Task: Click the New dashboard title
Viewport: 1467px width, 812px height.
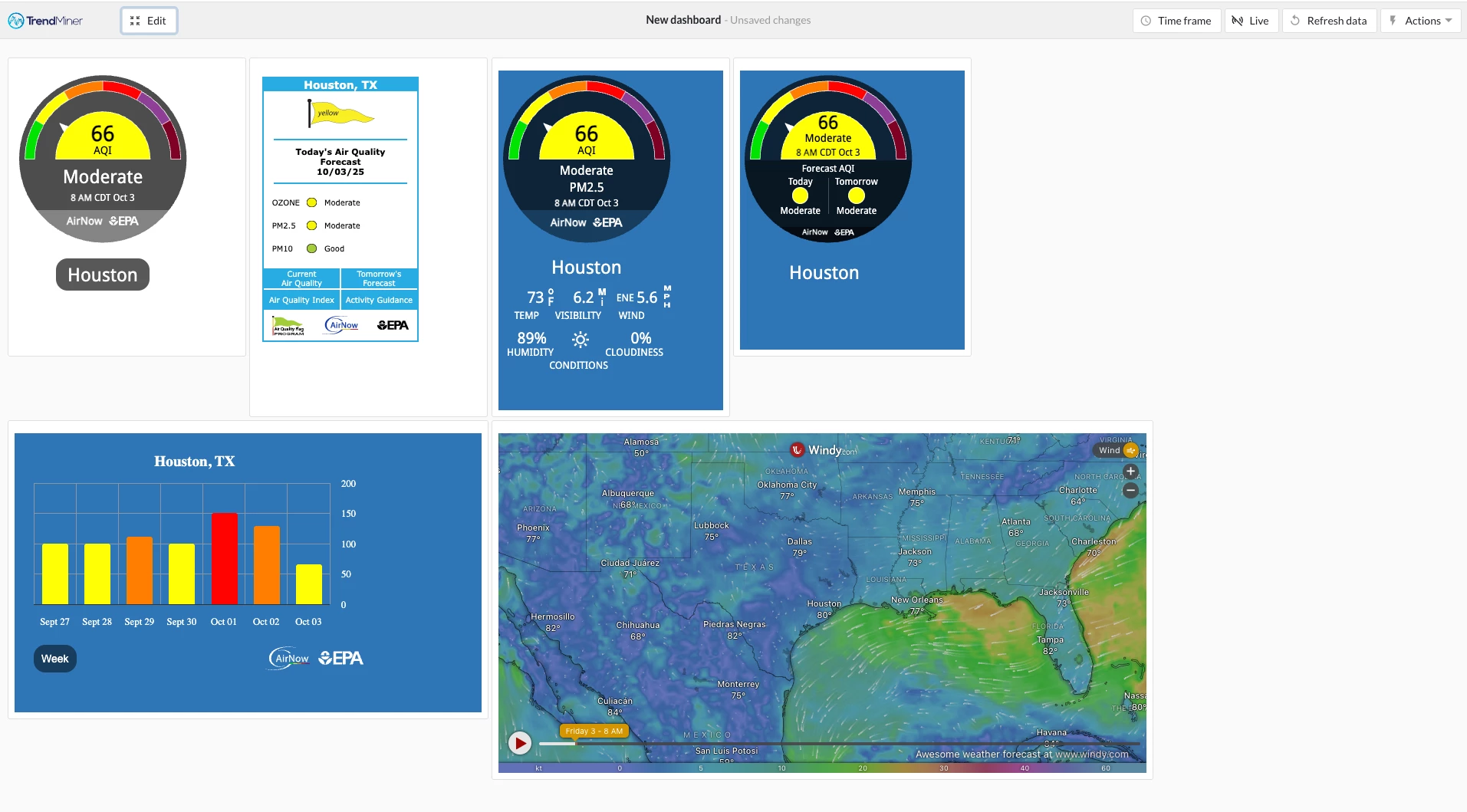Action: point(683,20)
